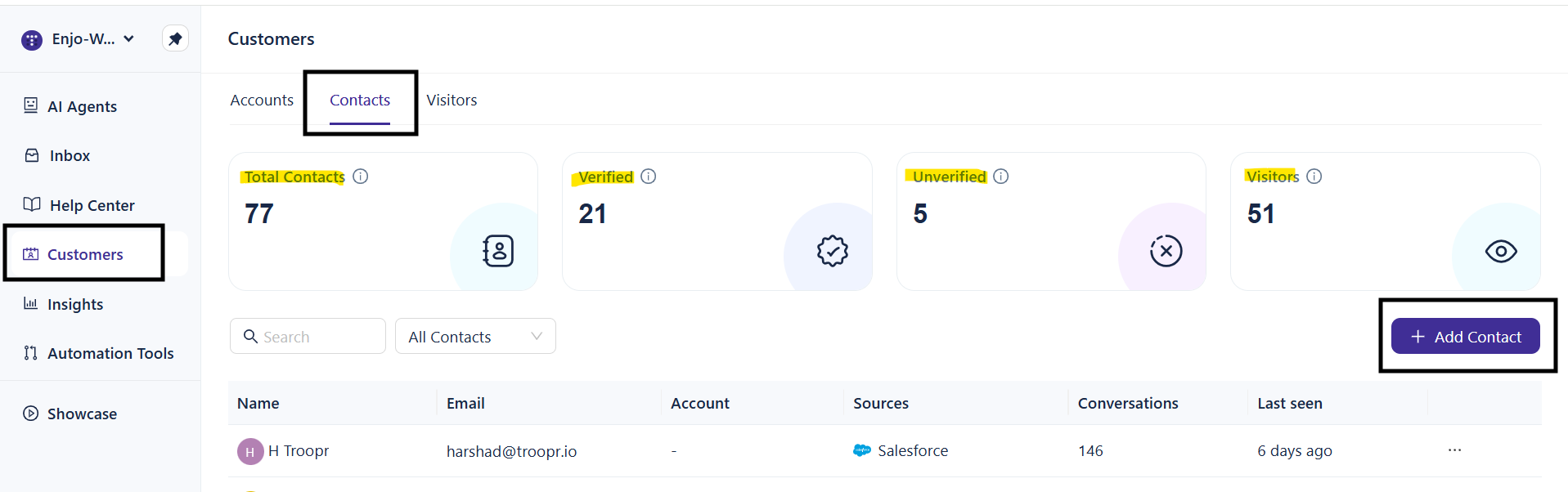Image resolution: width=1568 pixels, height=492 pixels.
Task: Click the Last seen column header
Action: point(1290,403)
